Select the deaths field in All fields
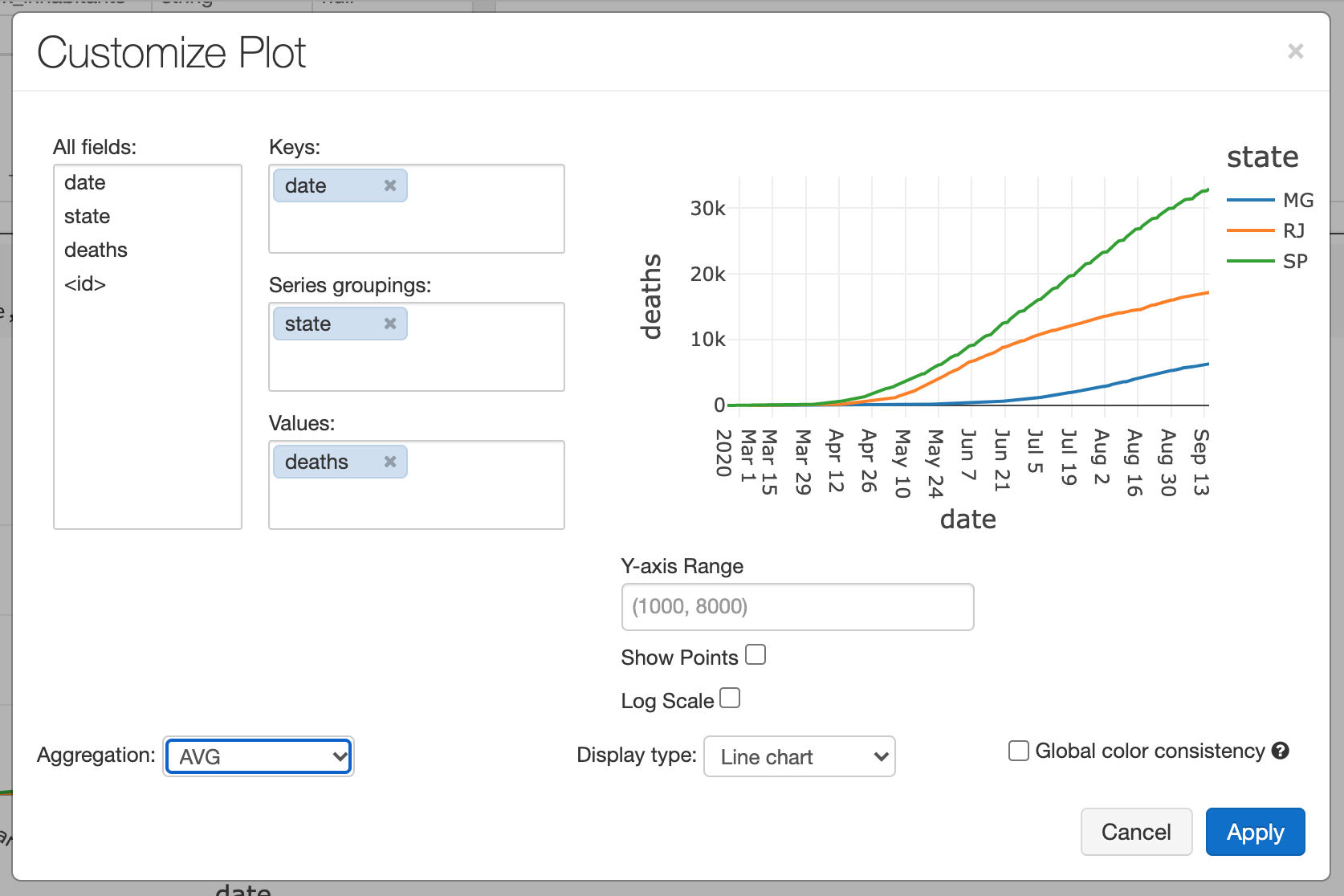The image size is (1344, 896). click(x=96, y=250)
